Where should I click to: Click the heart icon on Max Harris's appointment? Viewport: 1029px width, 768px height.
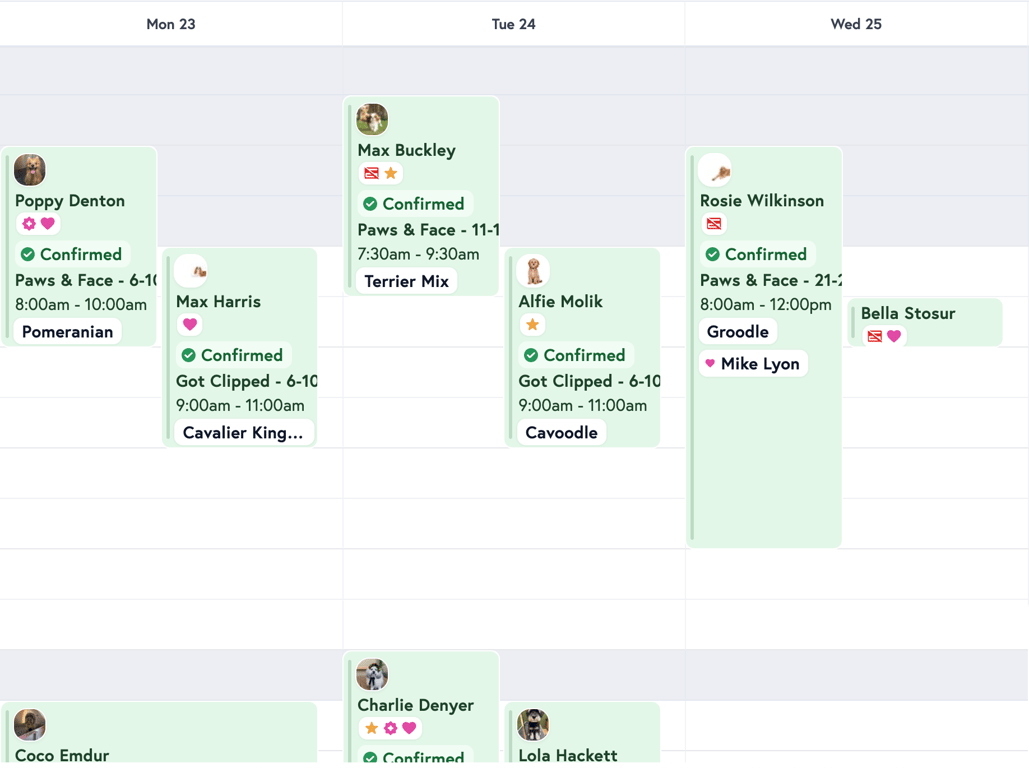pos(189,324)
